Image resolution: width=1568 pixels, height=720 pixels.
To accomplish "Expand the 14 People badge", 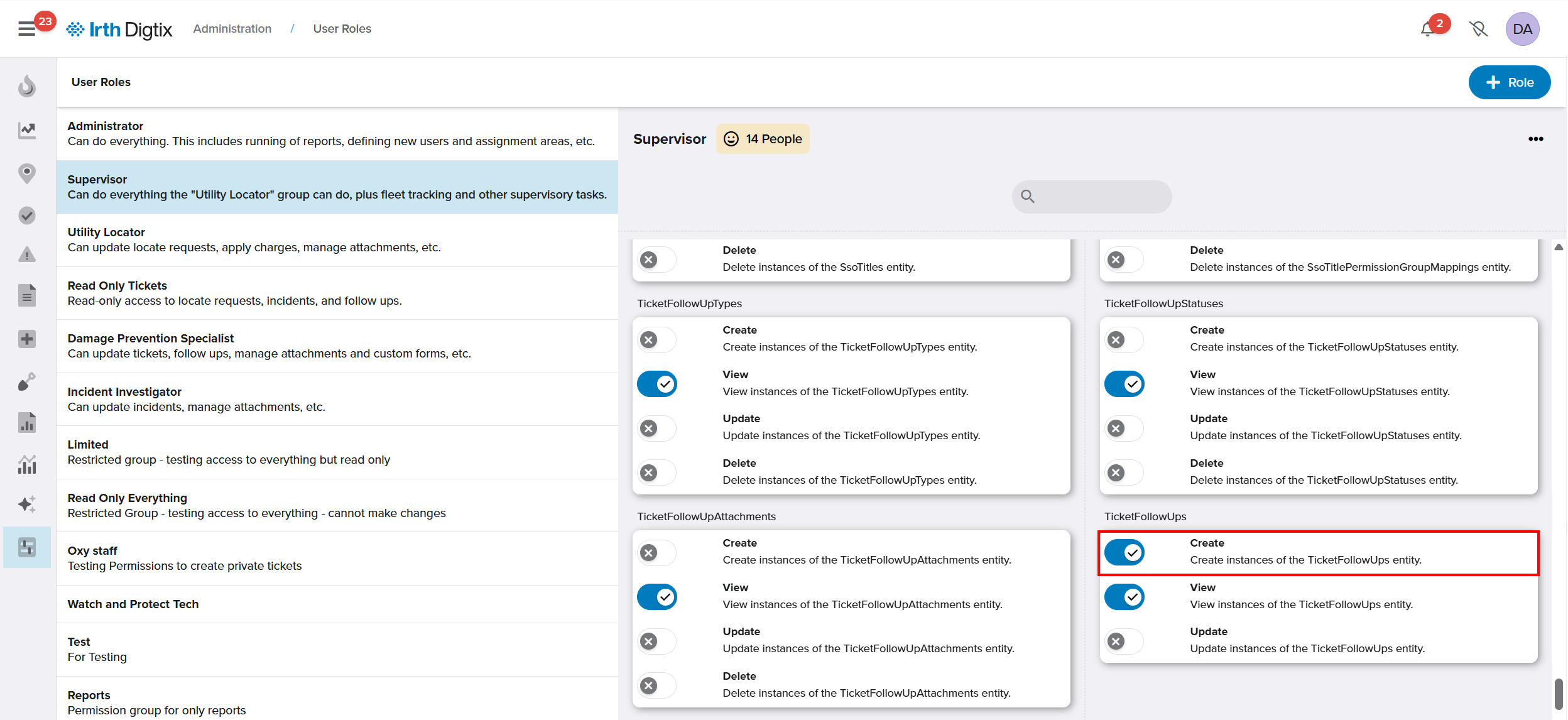I will click(x=763, y=139).
